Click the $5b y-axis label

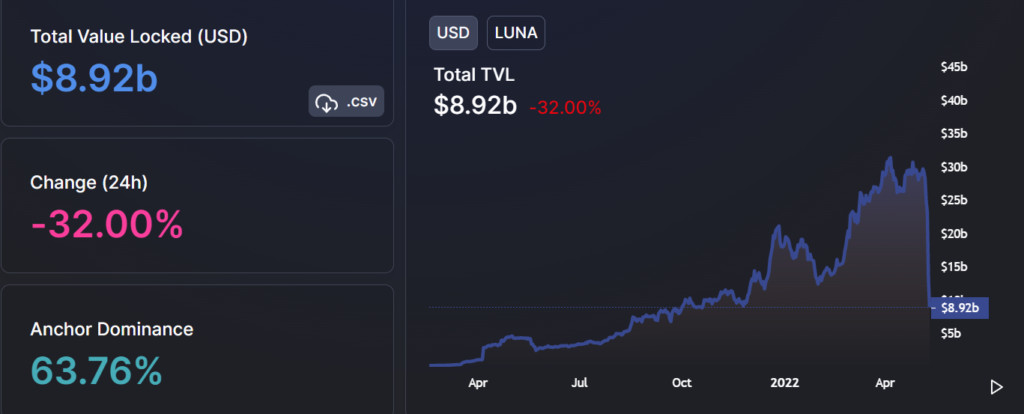951,333
